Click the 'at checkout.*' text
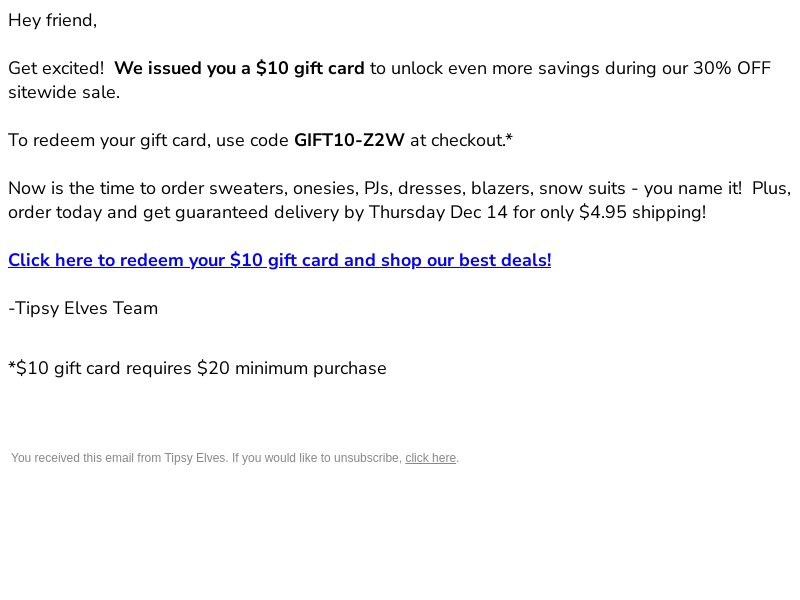Viewport: 800px width, 600px height. coord(461,140)
